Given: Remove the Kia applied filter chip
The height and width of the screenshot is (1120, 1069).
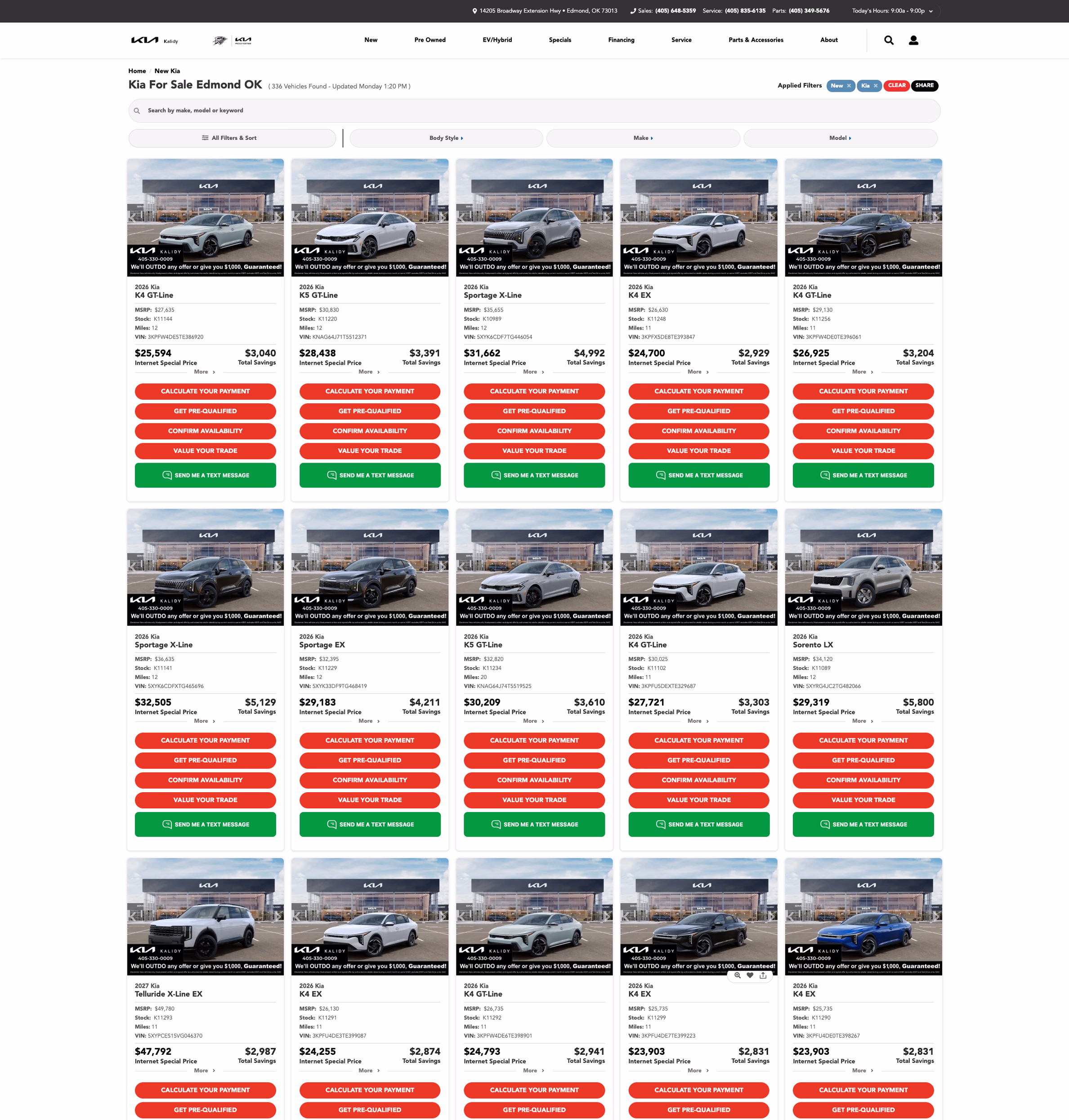Looking at the screenshot, I should coord(875,86).
